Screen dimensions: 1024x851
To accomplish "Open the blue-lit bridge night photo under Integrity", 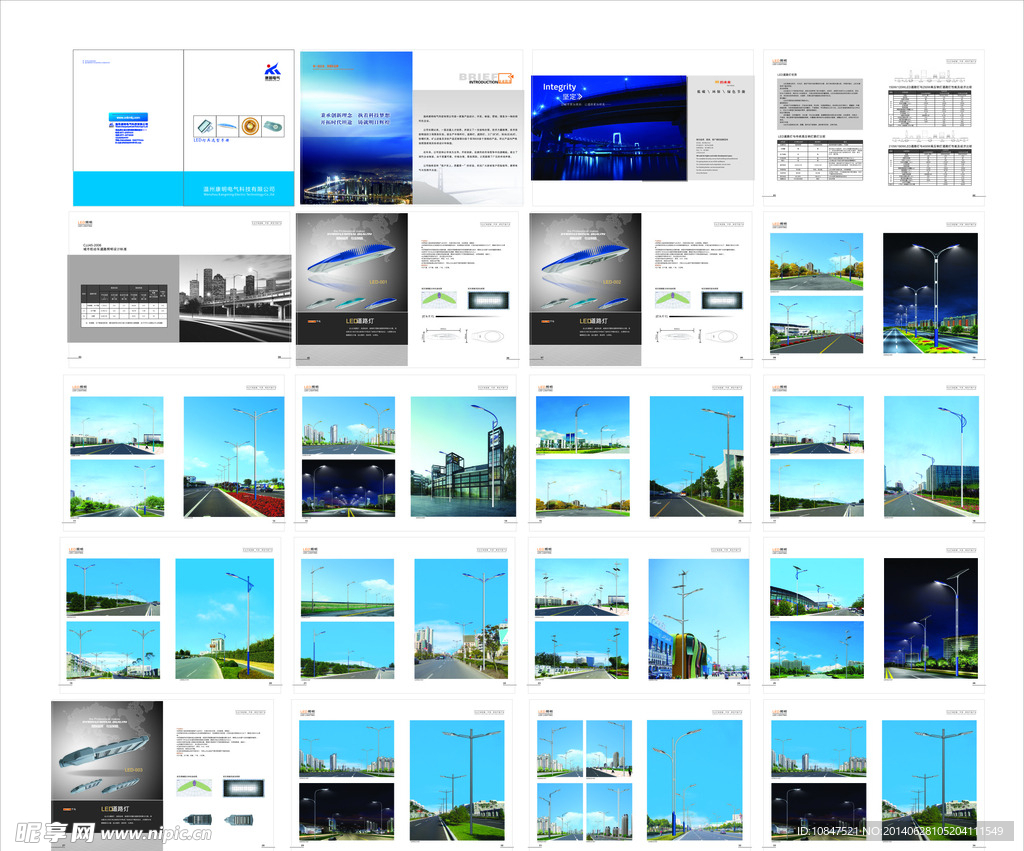I will (x=609, y=128).
